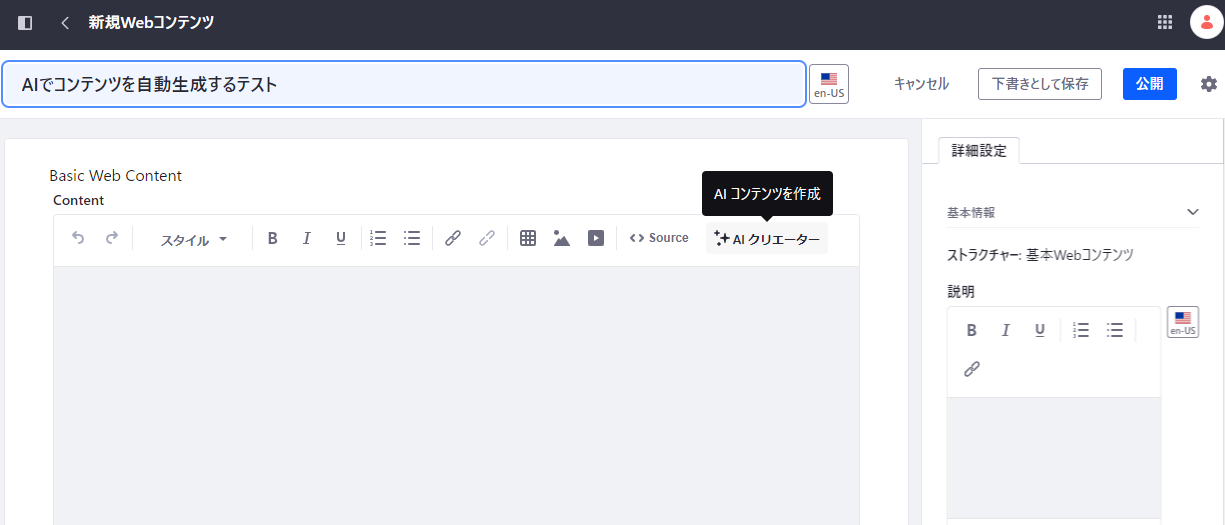Click the Basic Web Content heading
Viewport: 1225px width, 525px height.
pos(116,176)
